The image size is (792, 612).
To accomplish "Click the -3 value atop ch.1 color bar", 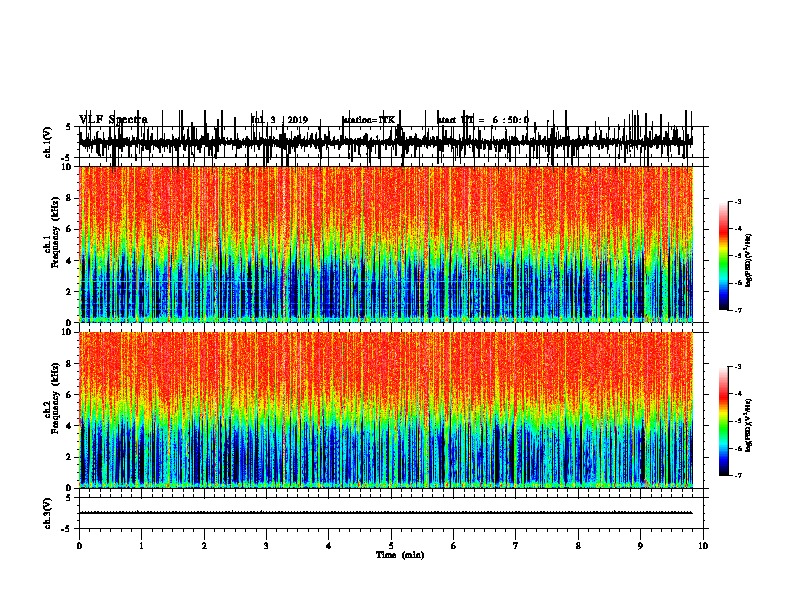I will point(737,202).
